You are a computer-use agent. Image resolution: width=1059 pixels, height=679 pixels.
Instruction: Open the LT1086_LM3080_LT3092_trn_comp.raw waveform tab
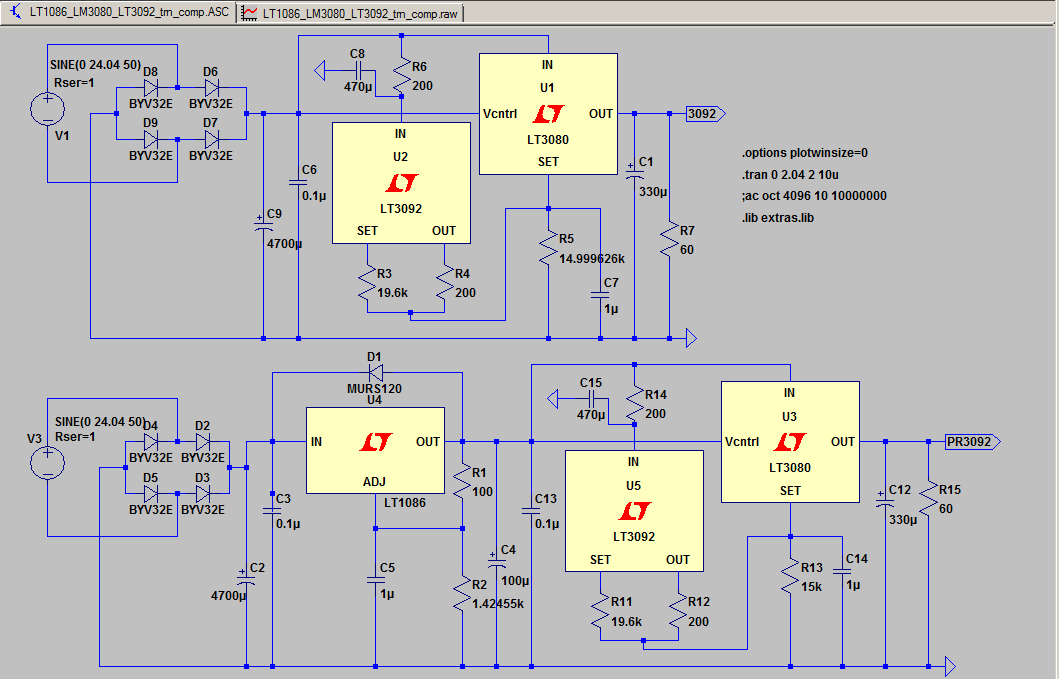tap(351, 13)
